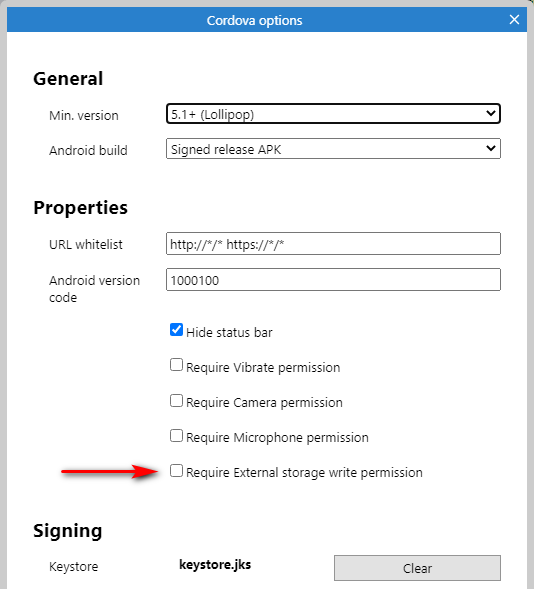Click the 'Hide status bar' label text

229,332
